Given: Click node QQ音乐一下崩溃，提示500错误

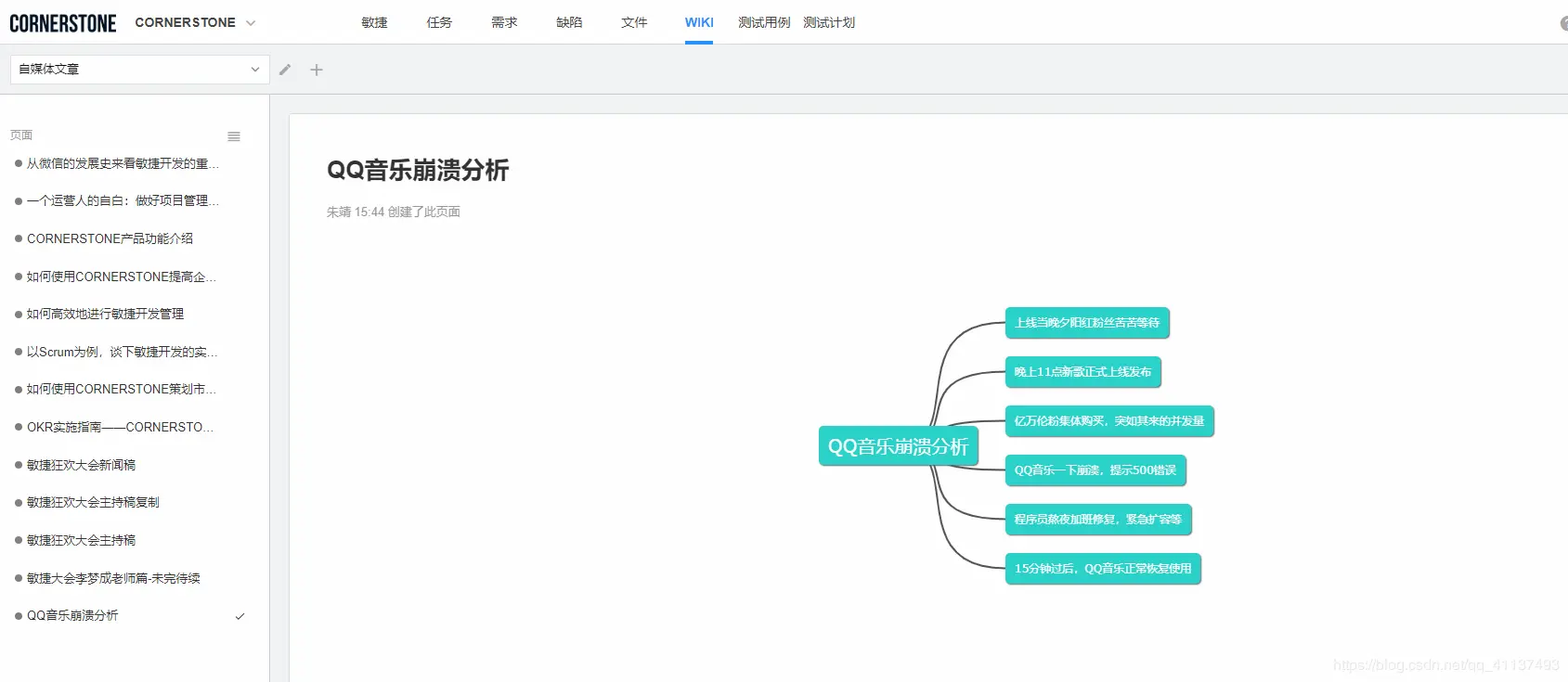Looking at the screenshot, I should click(x=1095, y=470).
